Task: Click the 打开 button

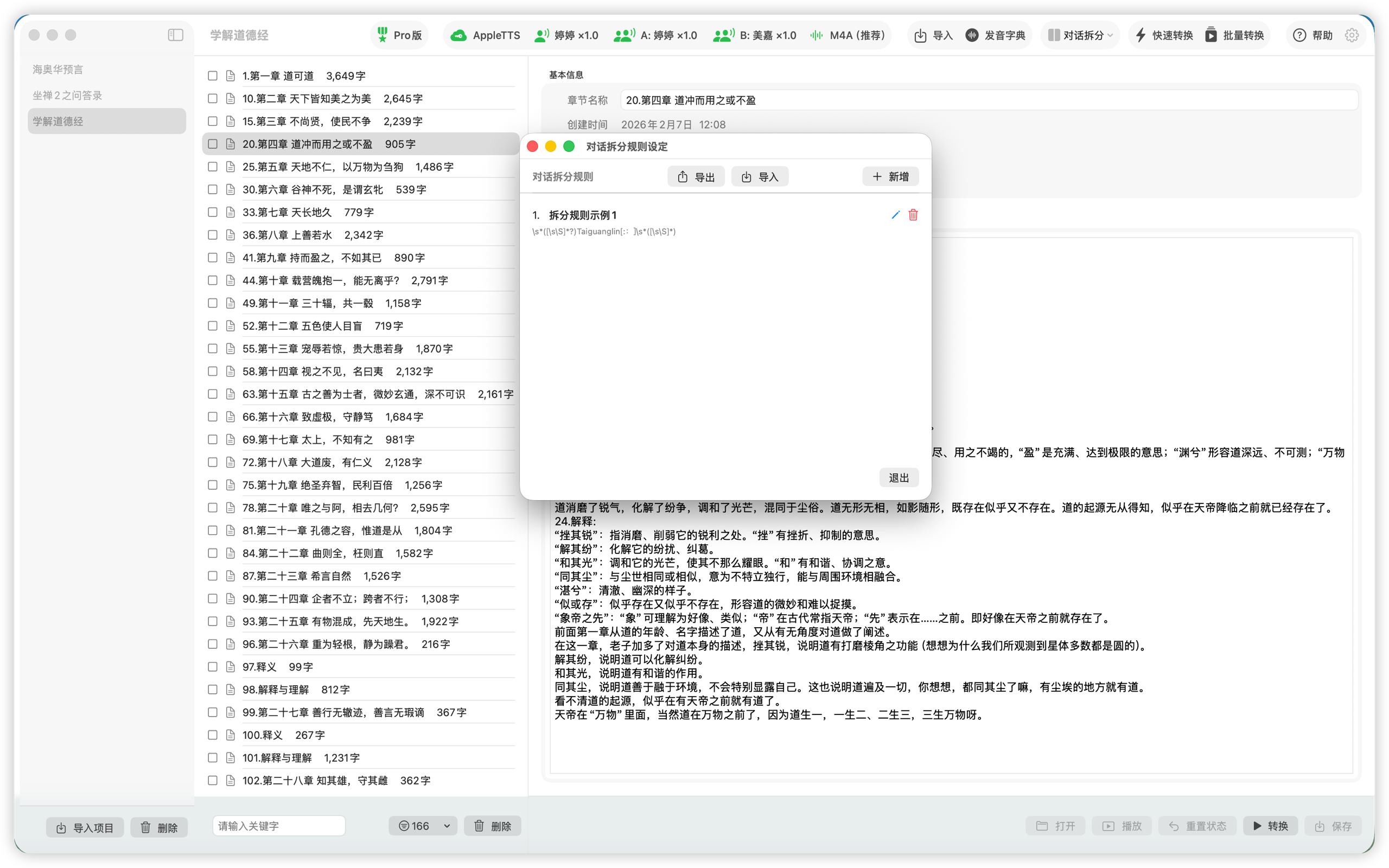Action: pos(1055,826)
